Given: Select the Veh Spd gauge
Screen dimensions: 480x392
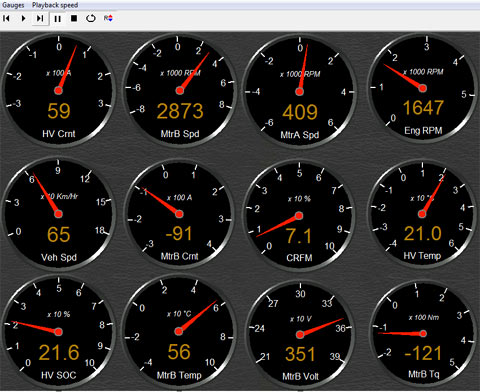Looking at the screenshot, I should [x=59, y=214].
